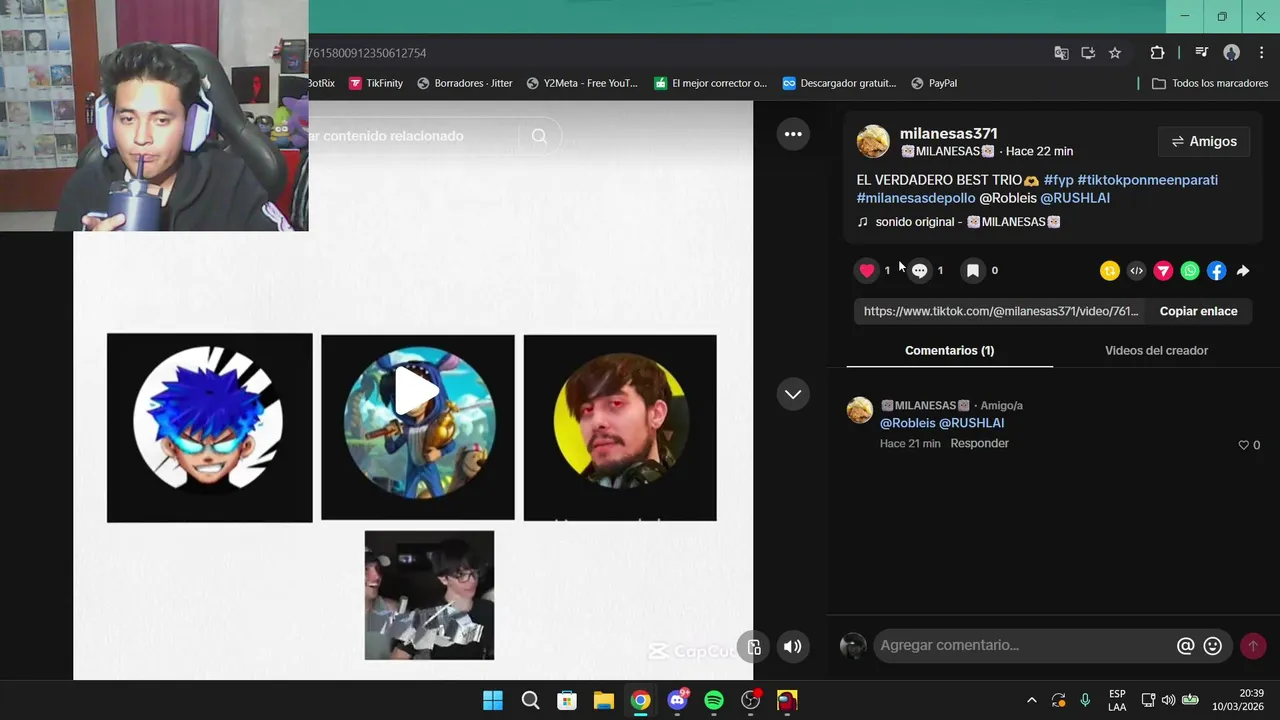
Task: Share the video to Facebook
Action: 1216,270
